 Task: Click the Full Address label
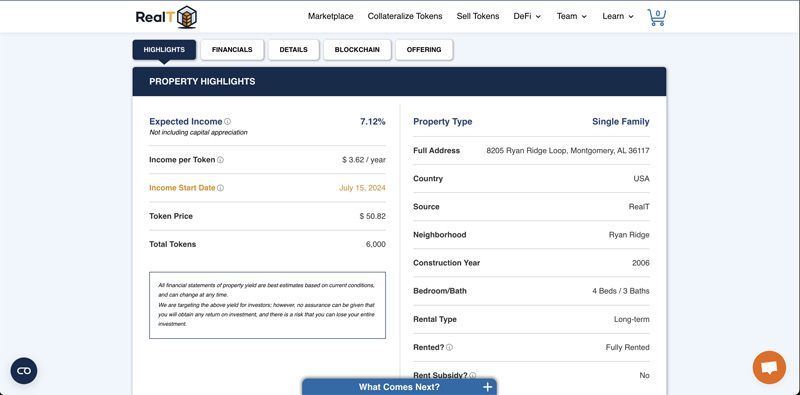pos(436,151)
